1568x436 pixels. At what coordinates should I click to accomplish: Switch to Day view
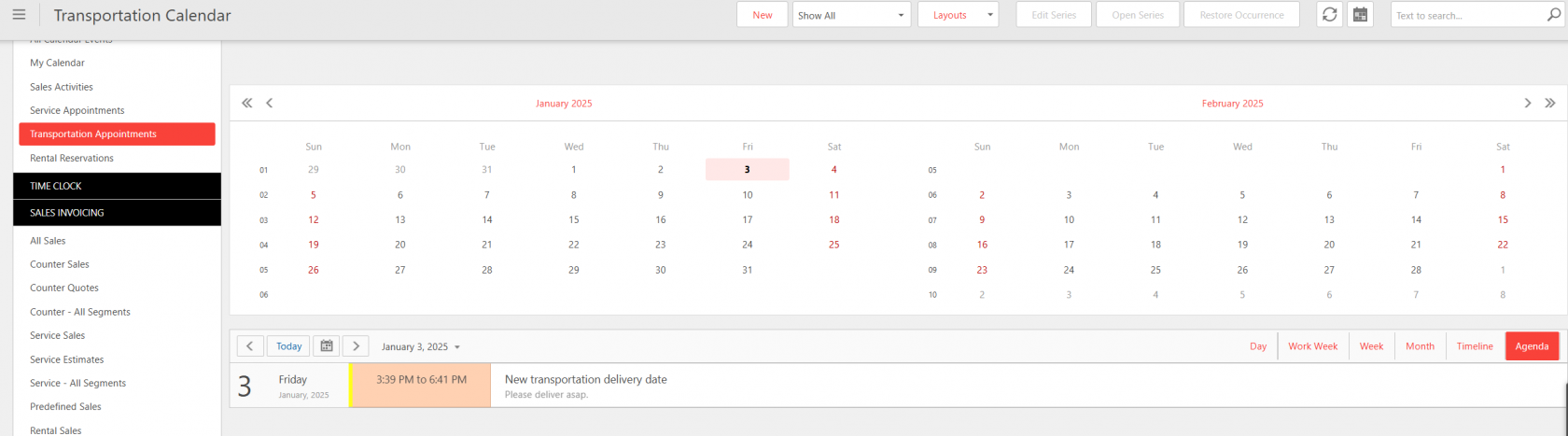[x=1258, y=345]
